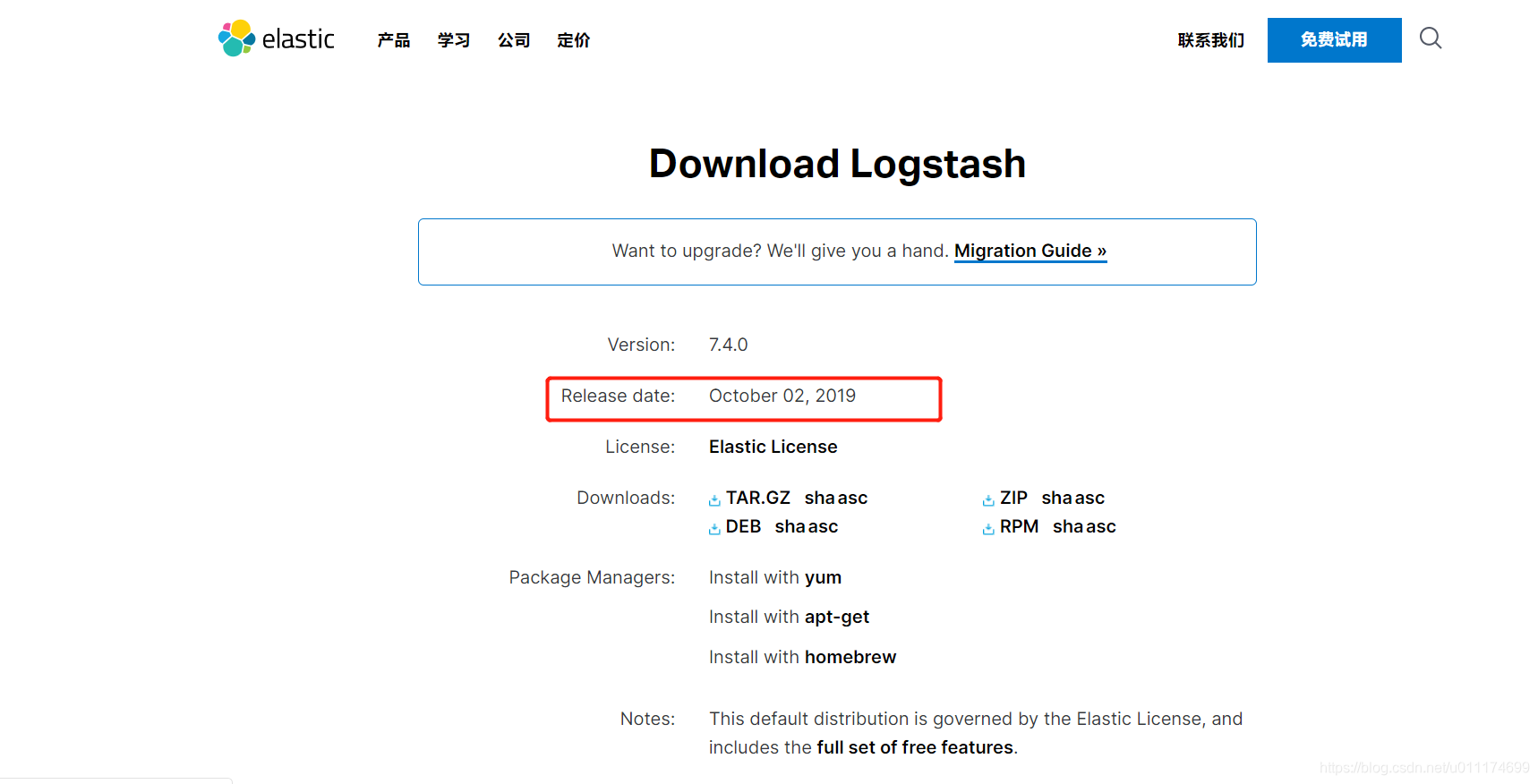Open the Elastic License link
Image resolution: width=1538 pixels, height=784 pixels.
(773, 447)
